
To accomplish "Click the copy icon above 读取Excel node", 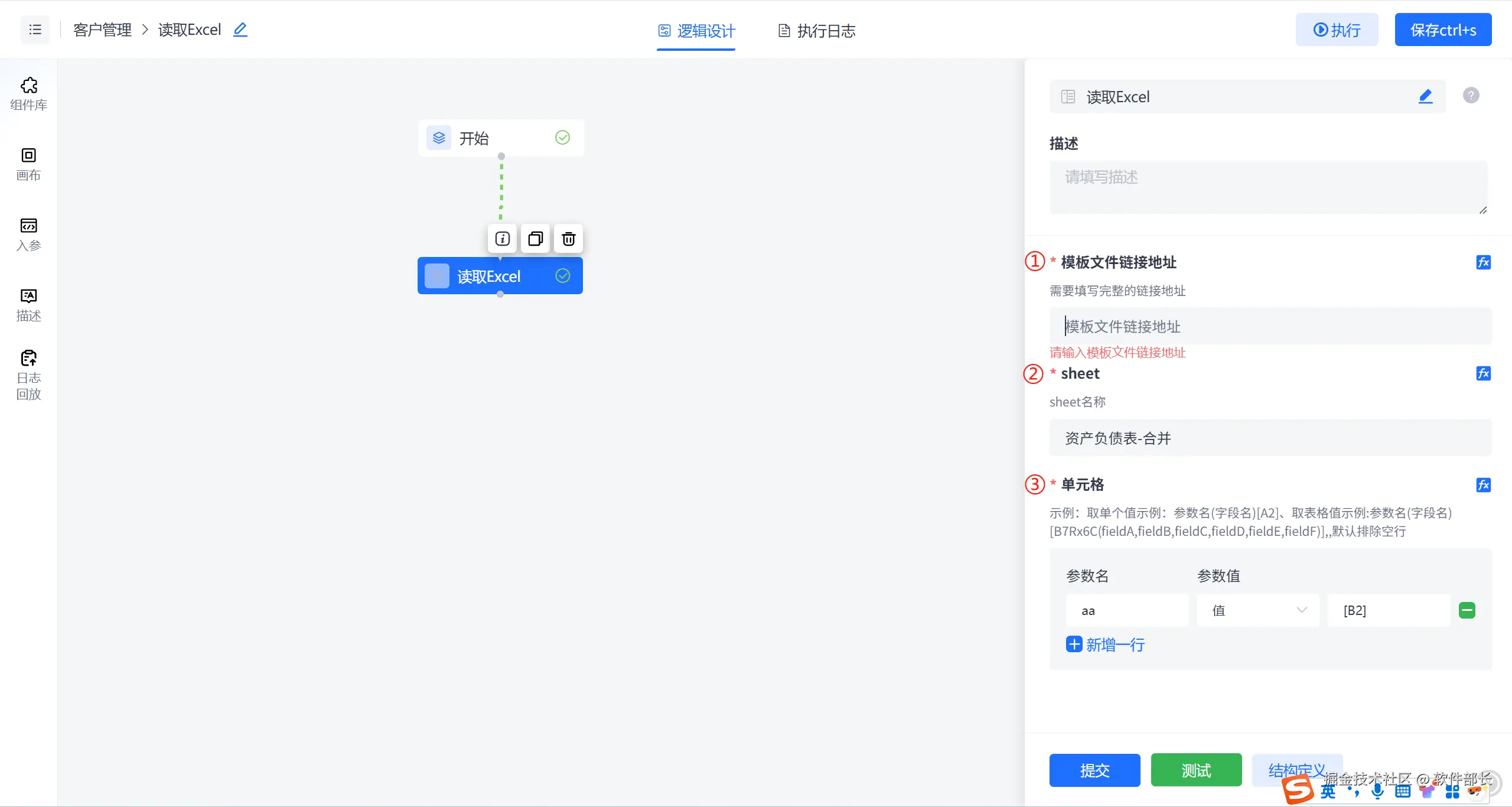I will [x=535, y=239].
